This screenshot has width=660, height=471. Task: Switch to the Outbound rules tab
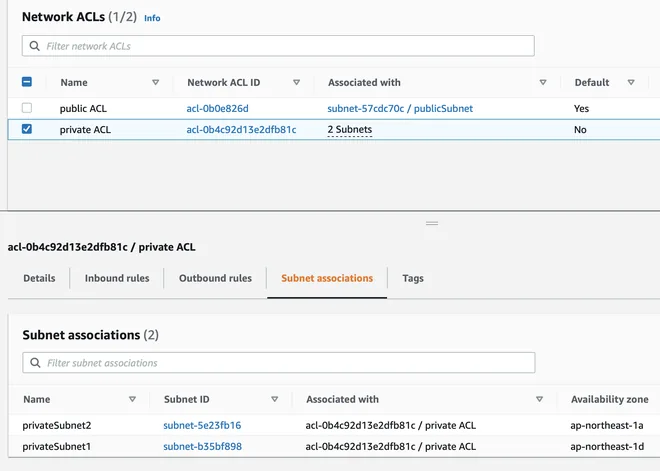216,278
